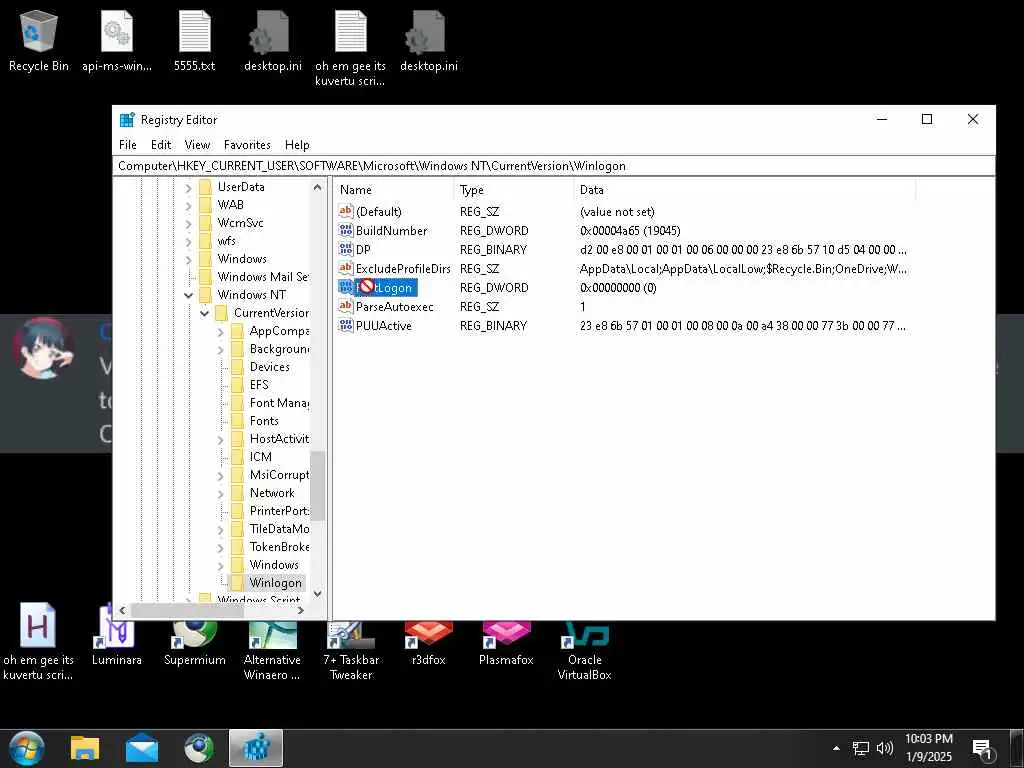Image resolution: width=1024 pixels, height=768 pixels.
Task: Open the Windows Start orb
Action: [27, 748]
